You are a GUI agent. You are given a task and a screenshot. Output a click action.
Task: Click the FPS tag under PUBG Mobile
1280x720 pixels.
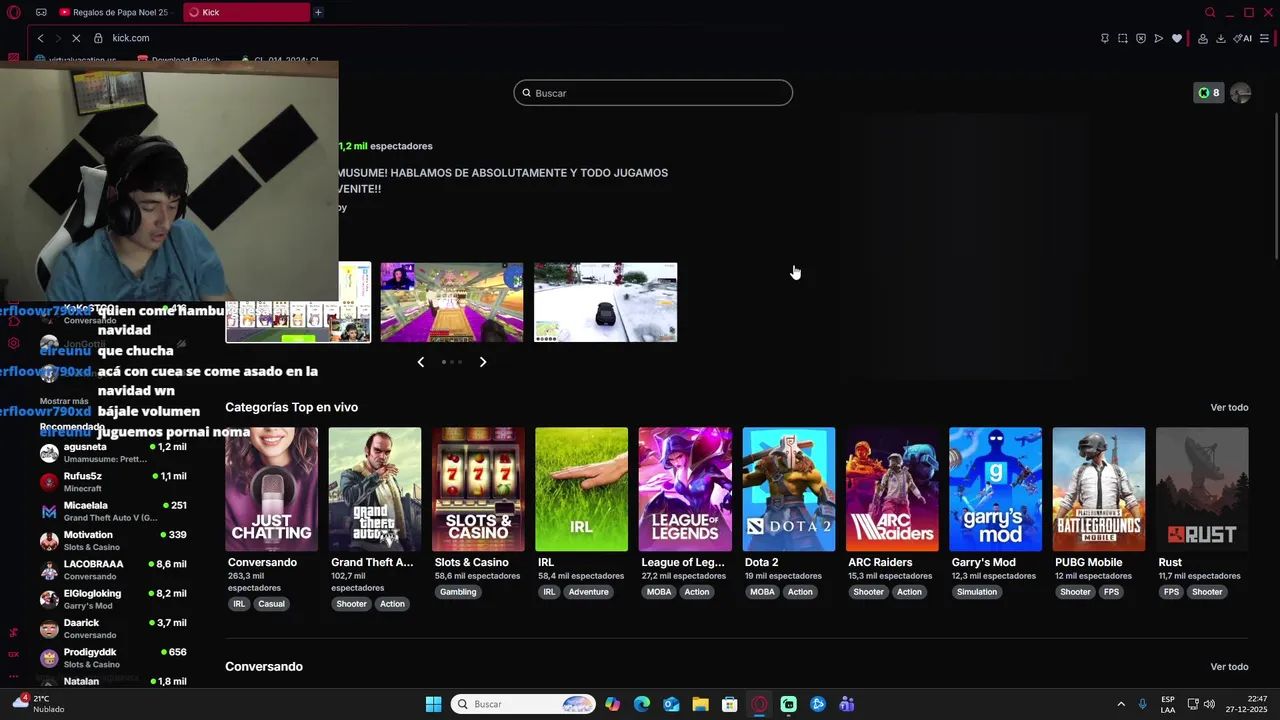[x=1111, y=592]
